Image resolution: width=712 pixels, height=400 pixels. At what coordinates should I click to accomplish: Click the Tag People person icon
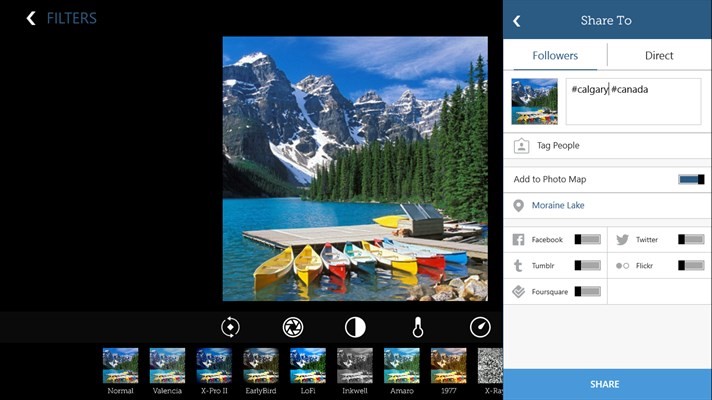[x=520, y=146]
